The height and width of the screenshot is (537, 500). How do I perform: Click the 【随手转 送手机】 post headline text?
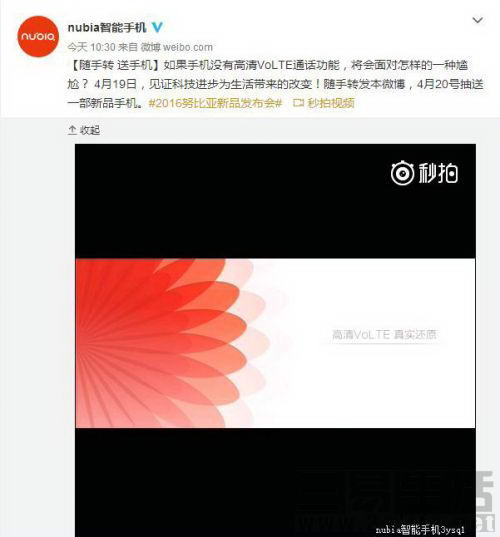pyautogui.click(x=114, y=65)
